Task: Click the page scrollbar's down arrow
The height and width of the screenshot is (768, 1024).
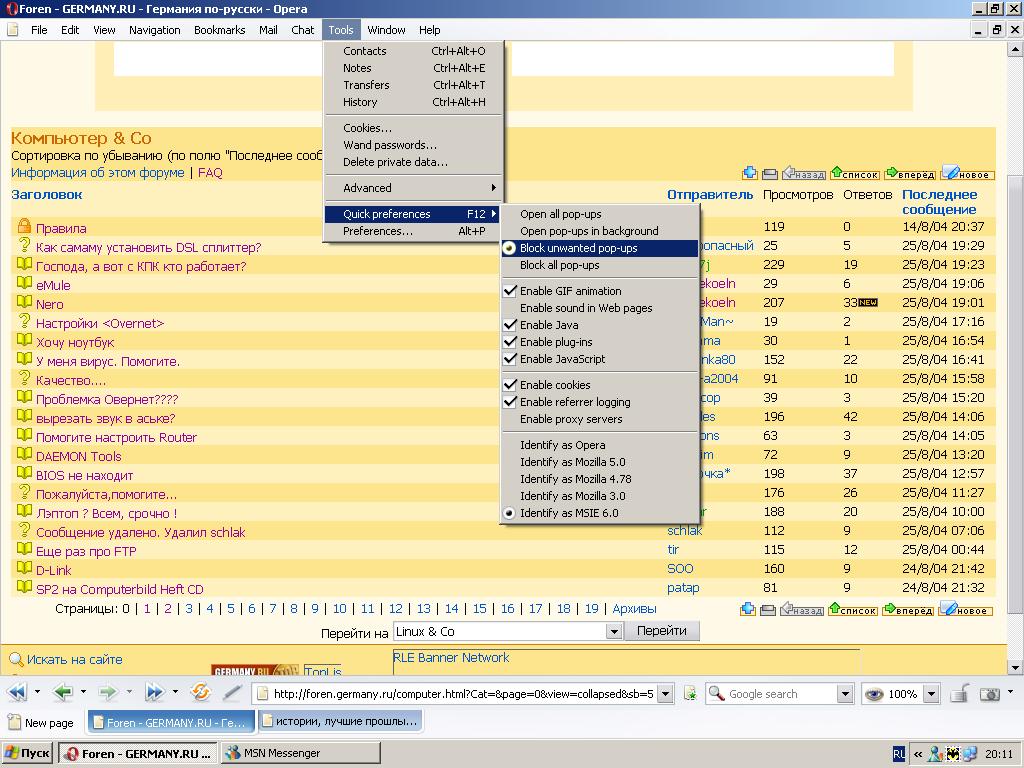Action: point(1016,667)
